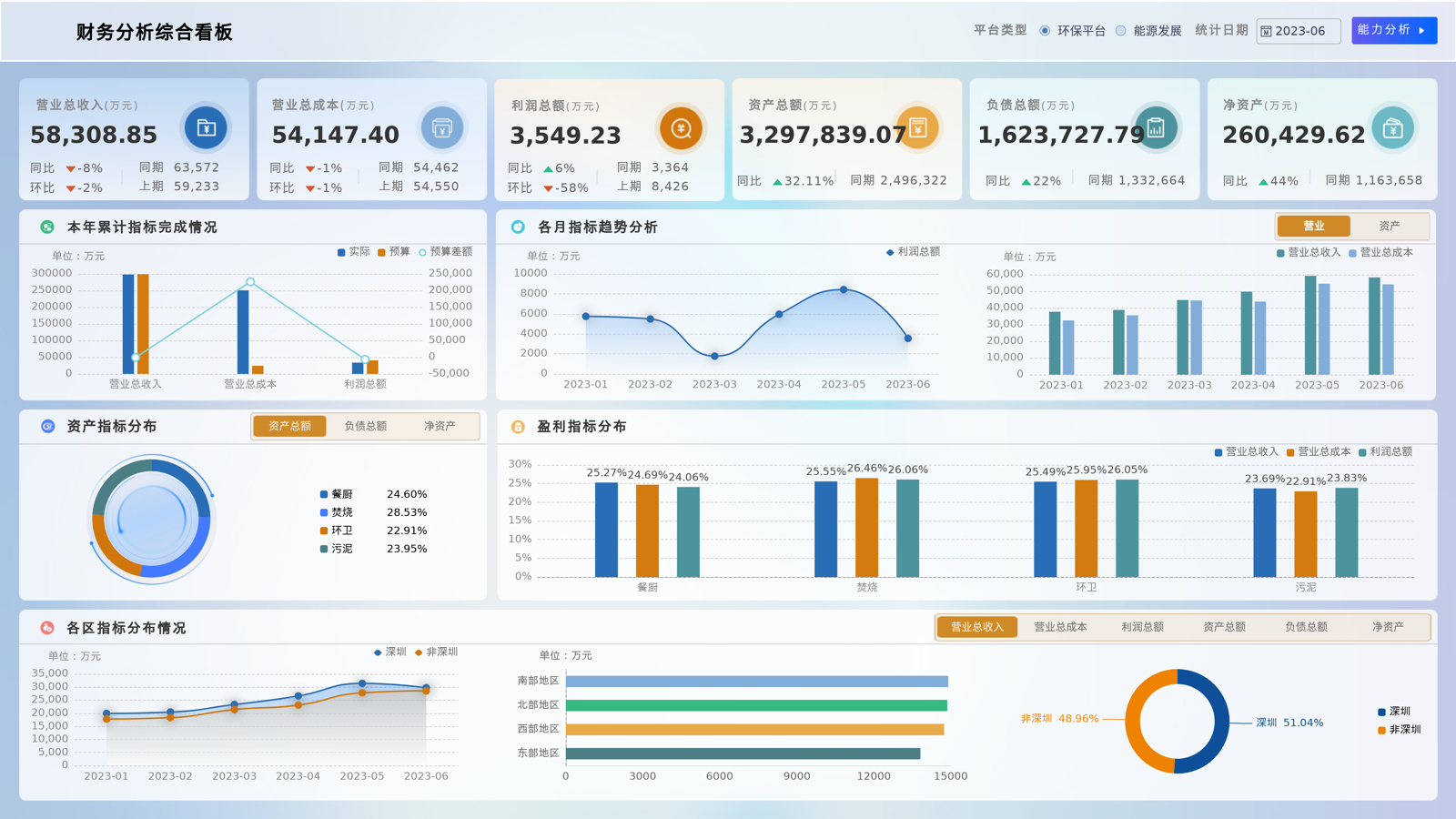Click the 资产总额 card yellow document icon
1456x819 pixels.
(917, 127)
